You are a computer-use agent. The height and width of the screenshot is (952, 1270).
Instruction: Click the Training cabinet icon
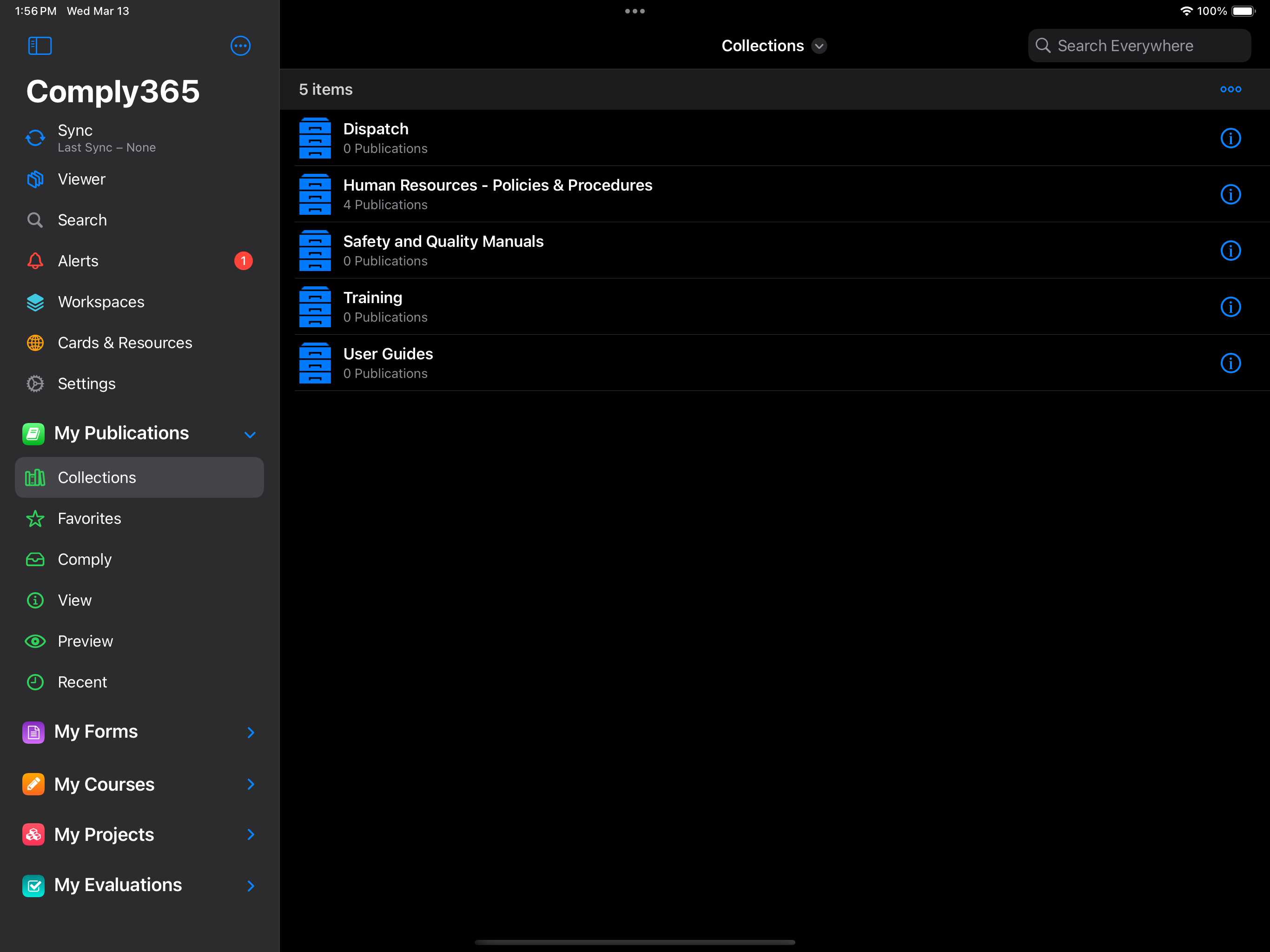(x=315, y=307)
